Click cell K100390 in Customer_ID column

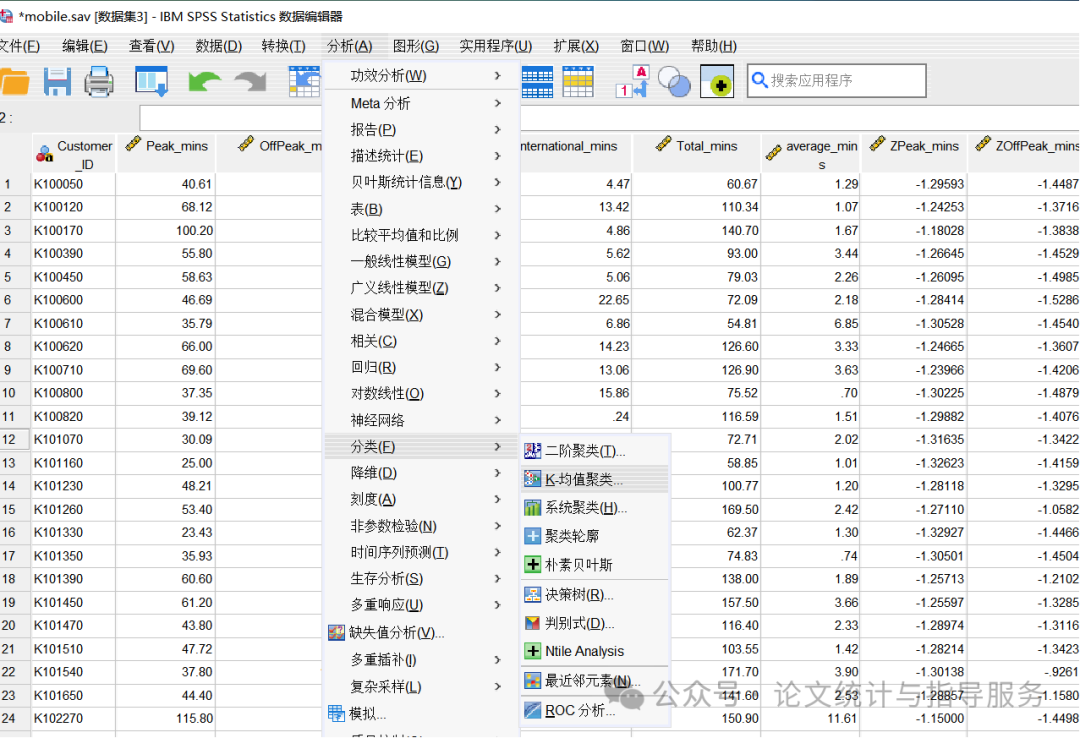[x=73, y=254]
